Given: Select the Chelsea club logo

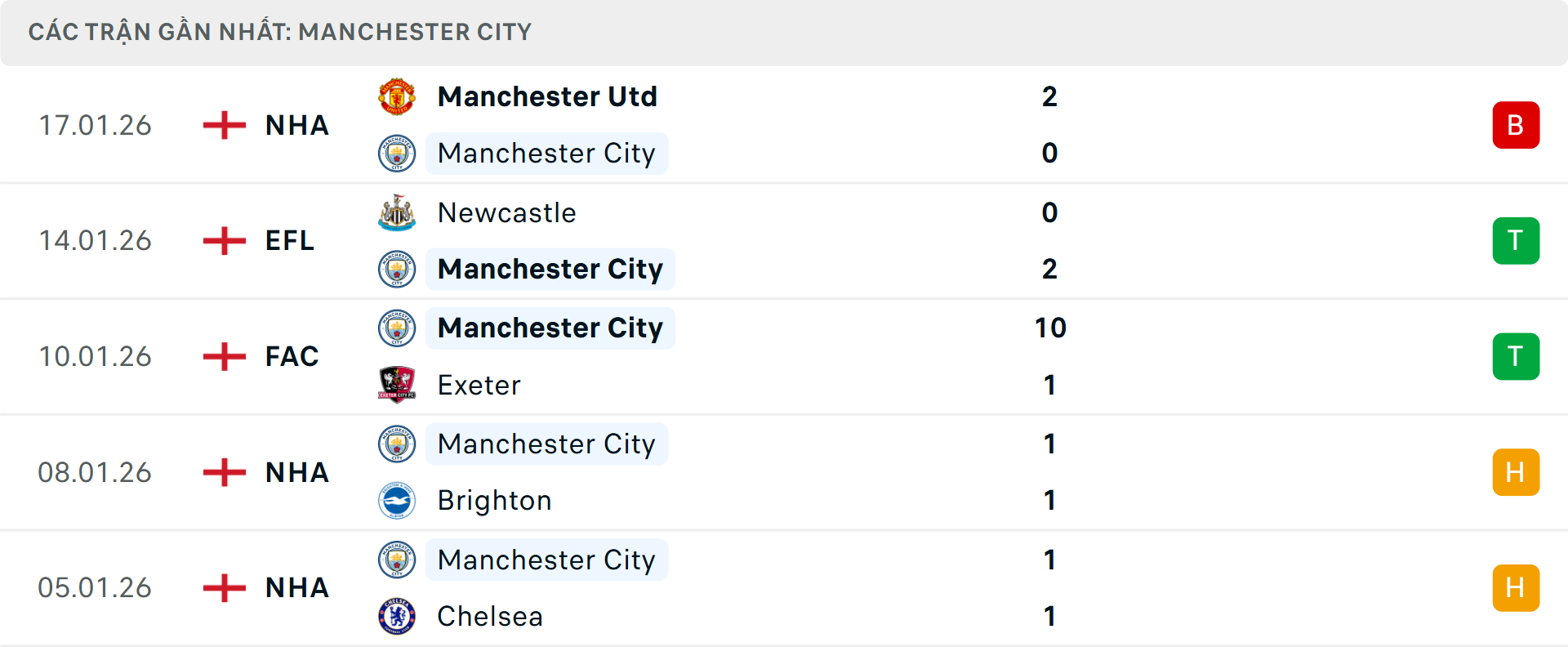Looking at the screenshot, I should [397, 617].
